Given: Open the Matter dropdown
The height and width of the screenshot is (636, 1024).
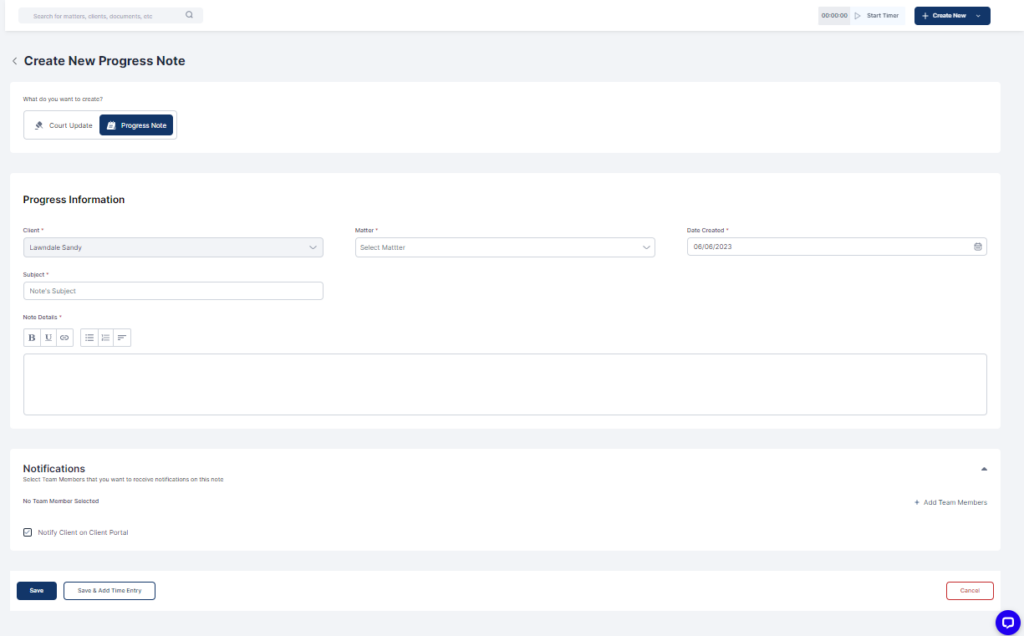Looking at the screenshot, I should point(504,247).
